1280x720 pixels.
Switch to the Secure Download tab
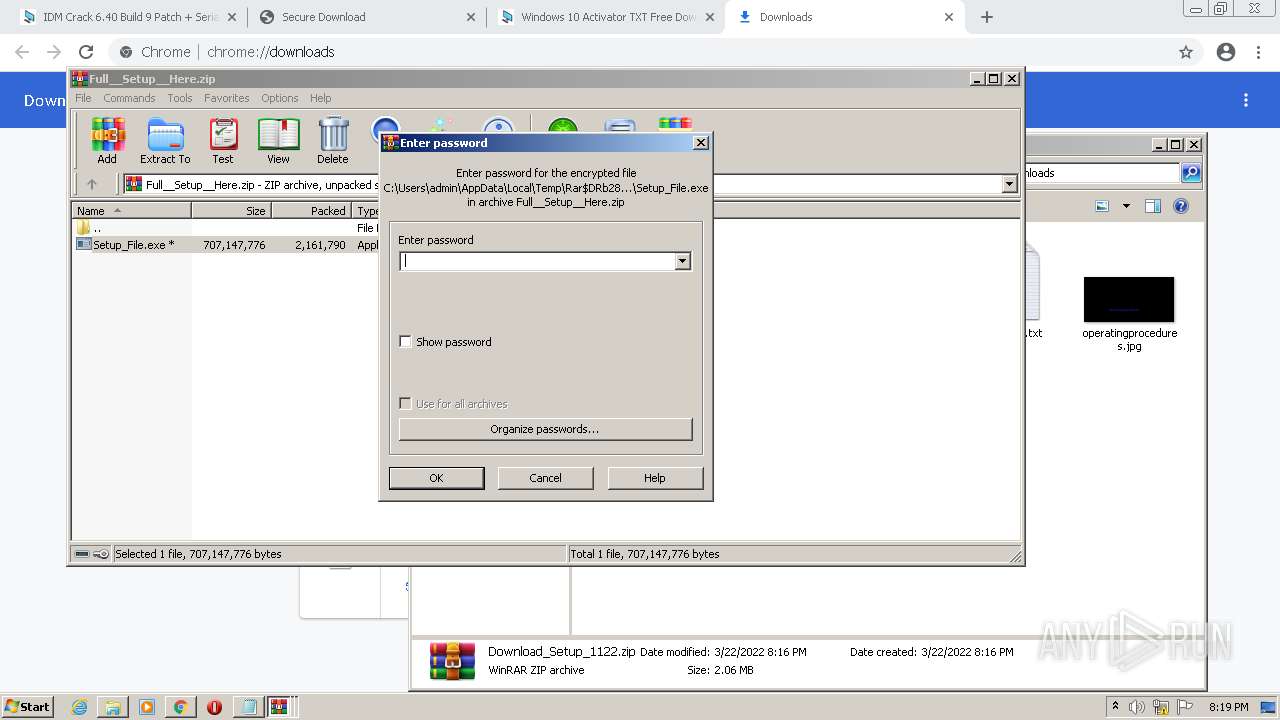(365, 17)
